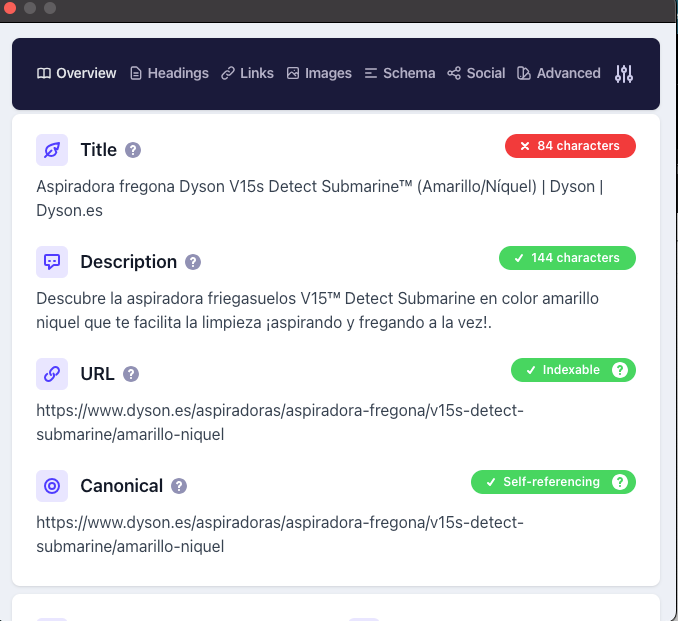Screen dimensions: 678x621
Task: Switch to the Social tab
Action: pyautogui.click(x=476, y=73)
